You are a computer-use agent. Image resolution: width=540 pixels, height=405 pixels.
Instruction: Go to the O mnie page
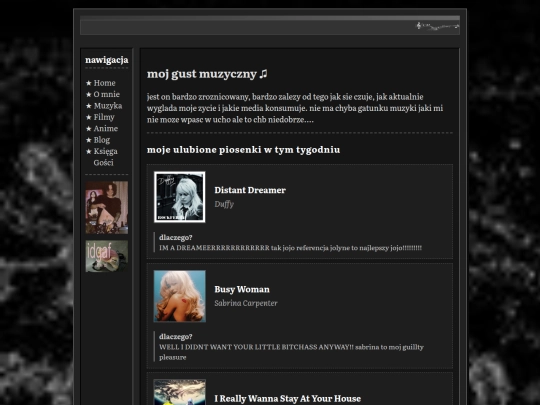pyautogui.click(x=106, y=94)
